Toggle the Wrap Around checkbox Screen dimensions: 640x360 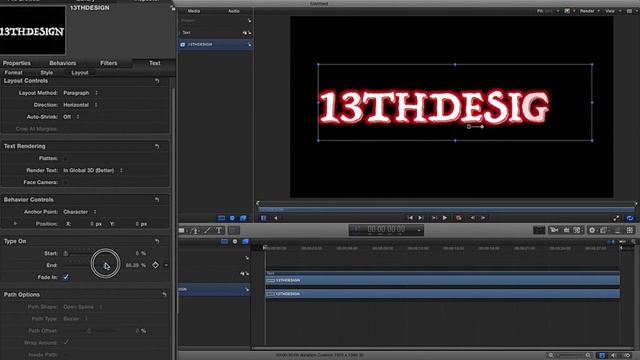click(66, 342)
